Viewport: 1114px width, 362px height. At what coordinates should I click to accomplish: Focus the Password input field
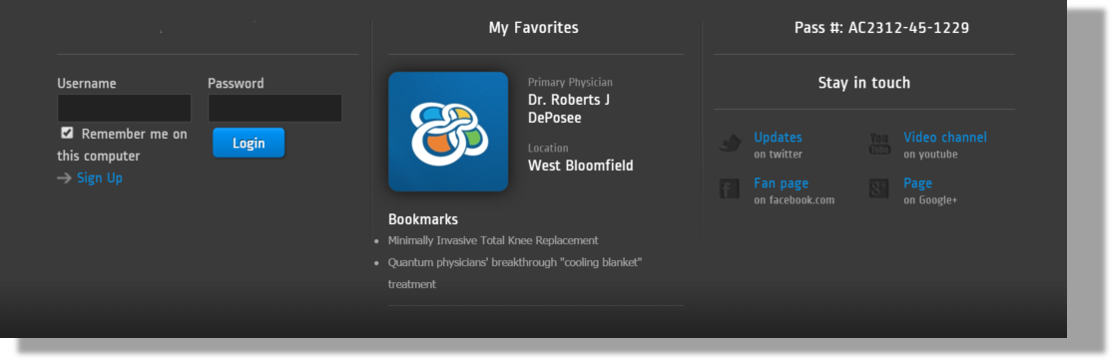274,108
